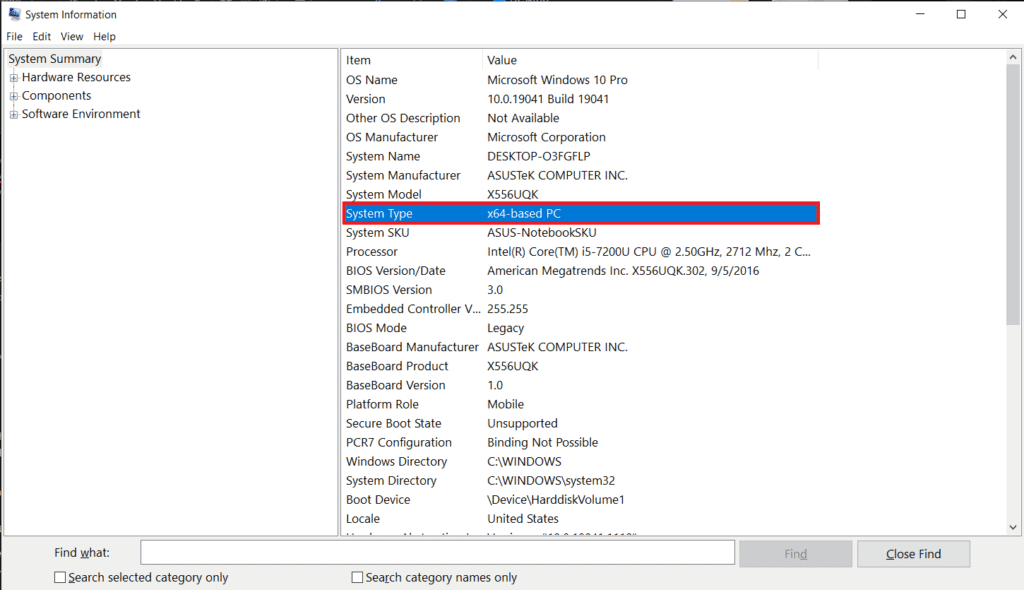Open the File menu
This screenshot has width=1024, height=590.
pyautogui.click(x=14, y=36)
